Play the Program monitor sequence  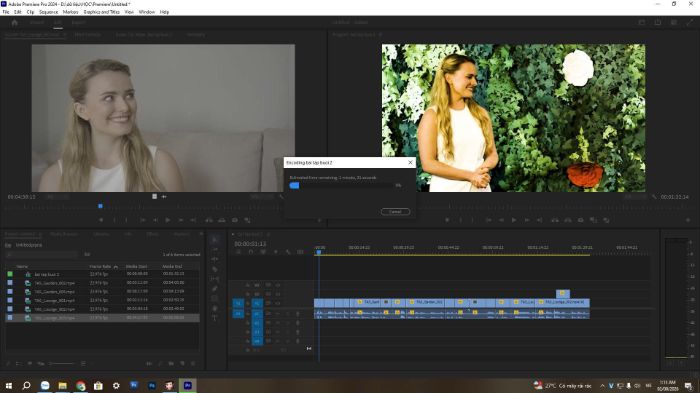tap(514, 220)
